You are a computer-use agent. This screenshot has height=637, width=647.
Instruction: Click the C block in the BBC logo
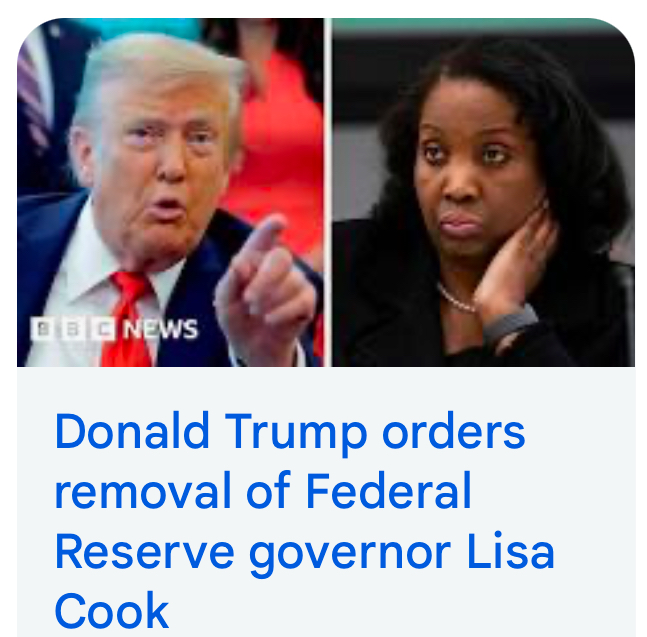[103, 329]
